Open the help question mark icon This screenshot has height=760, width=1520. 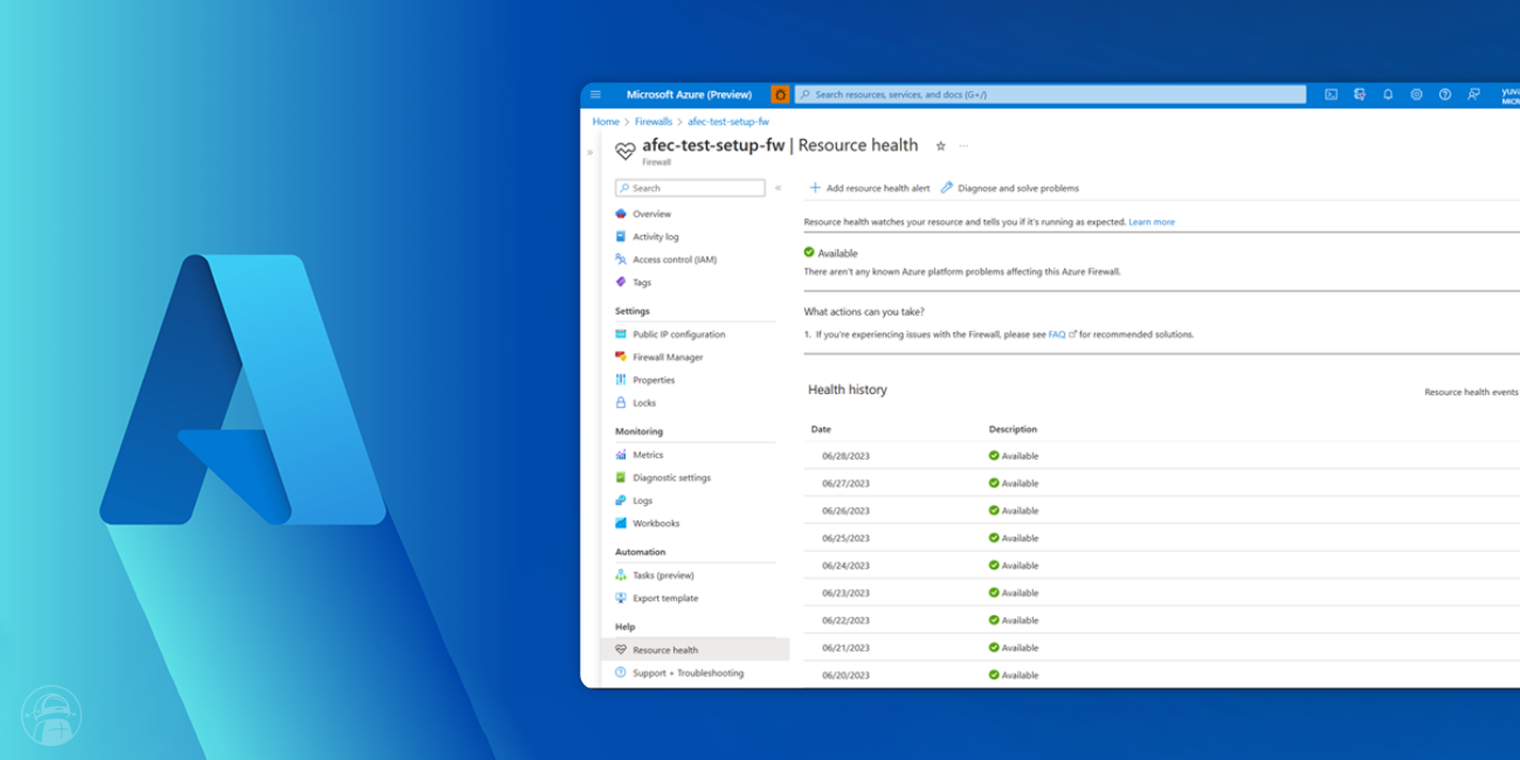click(1444, 94)
